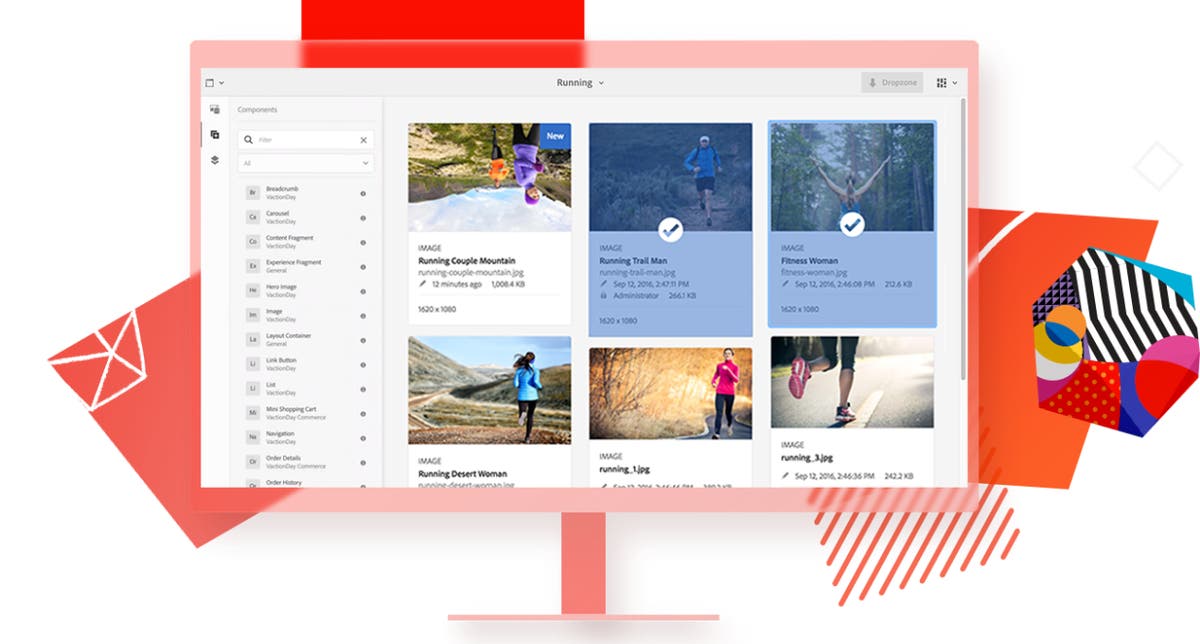Image resolution: width=1200 pixels, height=644 pixels.
Task: Show info for Navigation component
Action: click(362, 438)
